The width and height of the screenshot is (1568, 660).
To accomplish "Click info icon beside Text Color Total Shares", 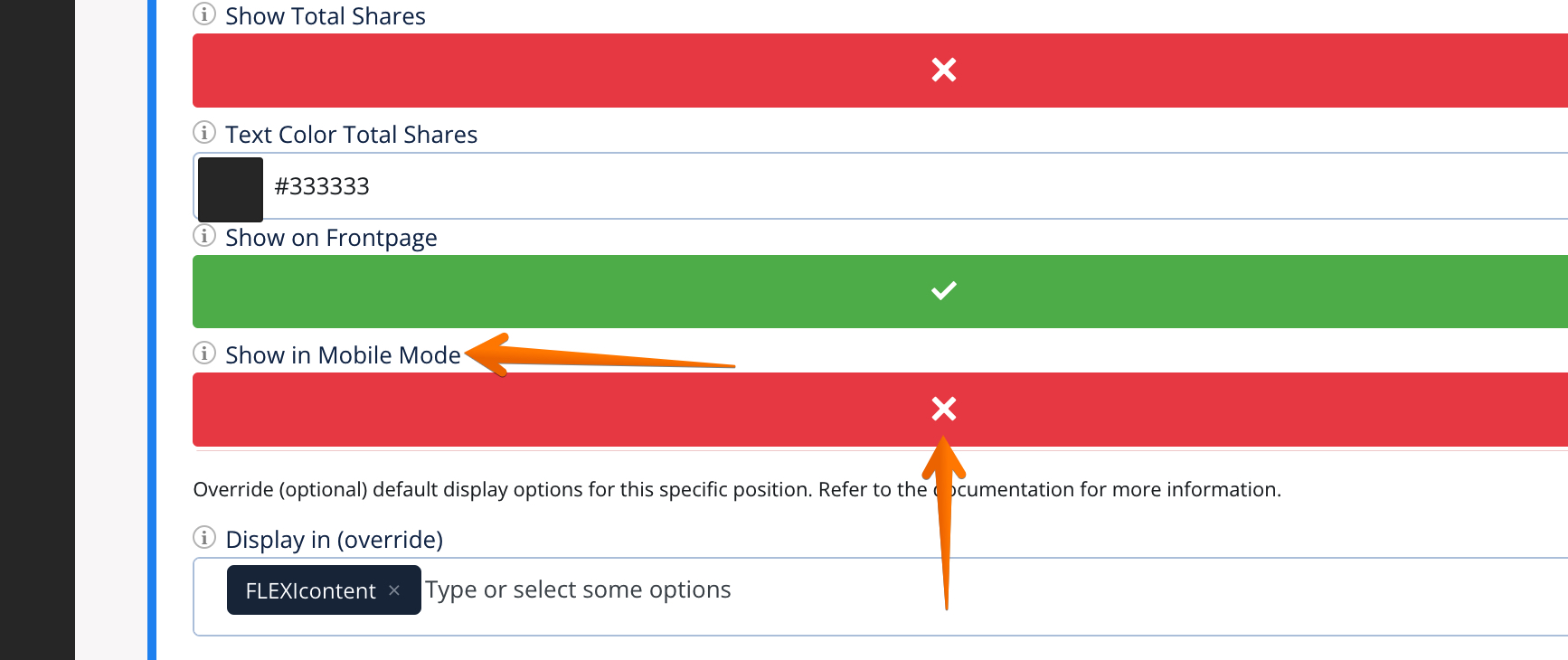I will coord(204,133).
